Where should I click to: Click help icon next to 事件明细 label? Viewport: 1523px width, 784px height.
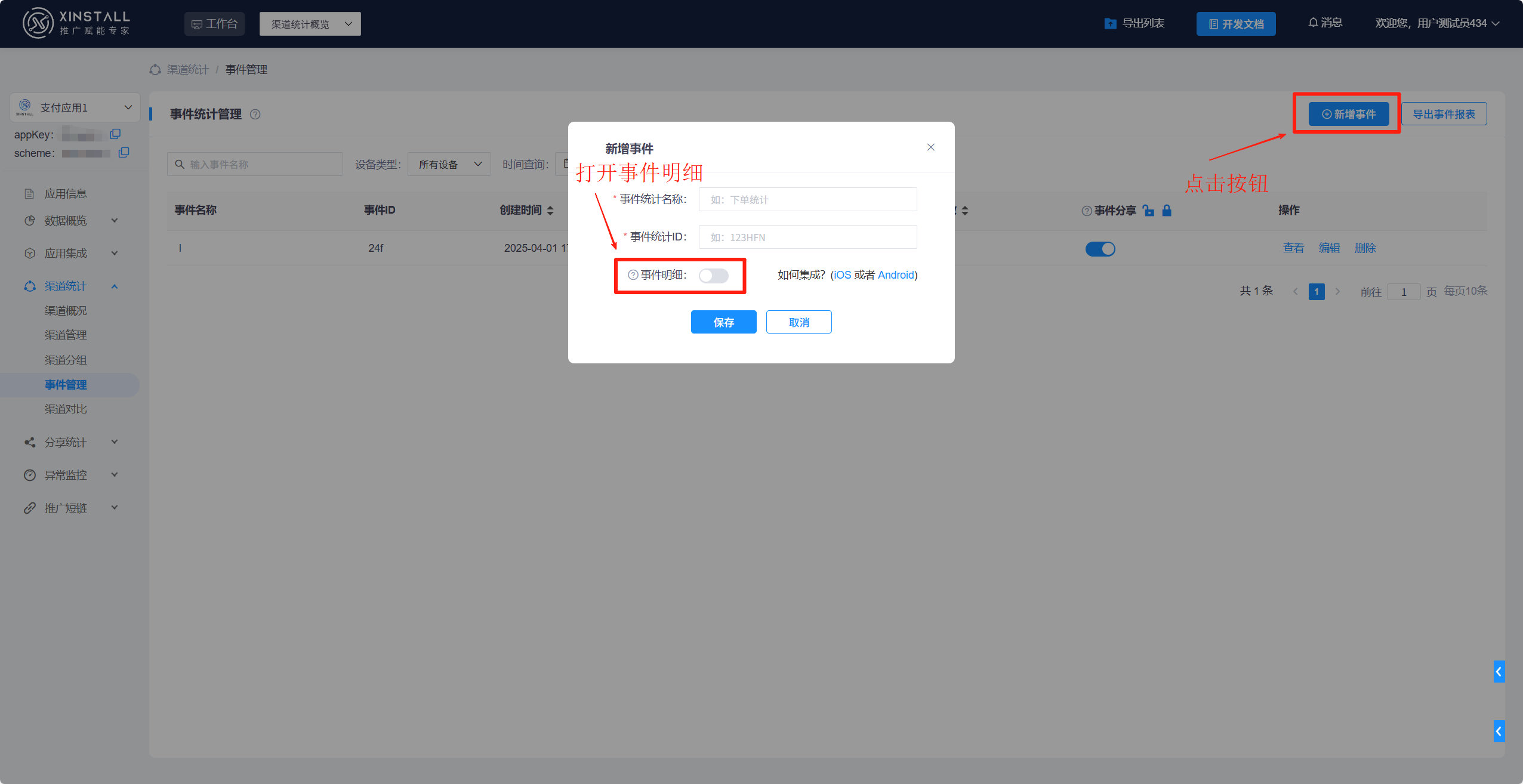[x=633, y=275]
